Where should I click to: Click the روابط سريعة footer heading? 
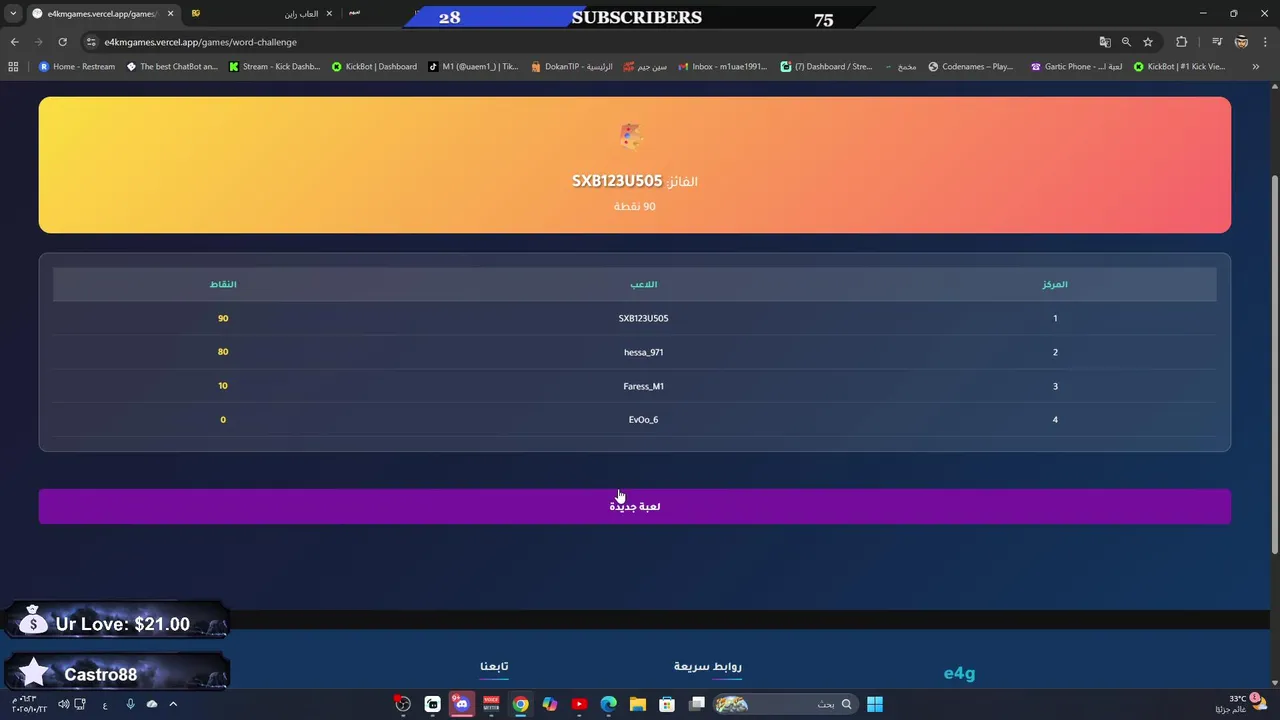tap(708, 666)
